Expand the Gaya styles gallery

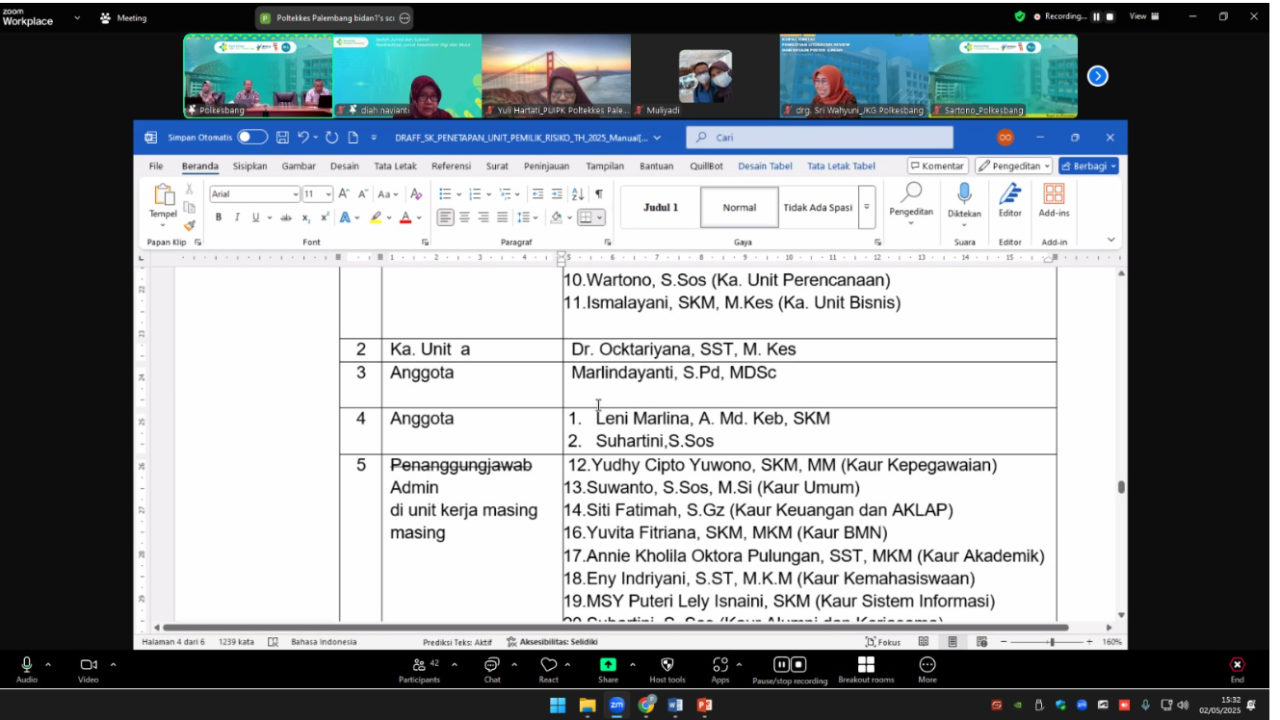click(x=867, y=208)
